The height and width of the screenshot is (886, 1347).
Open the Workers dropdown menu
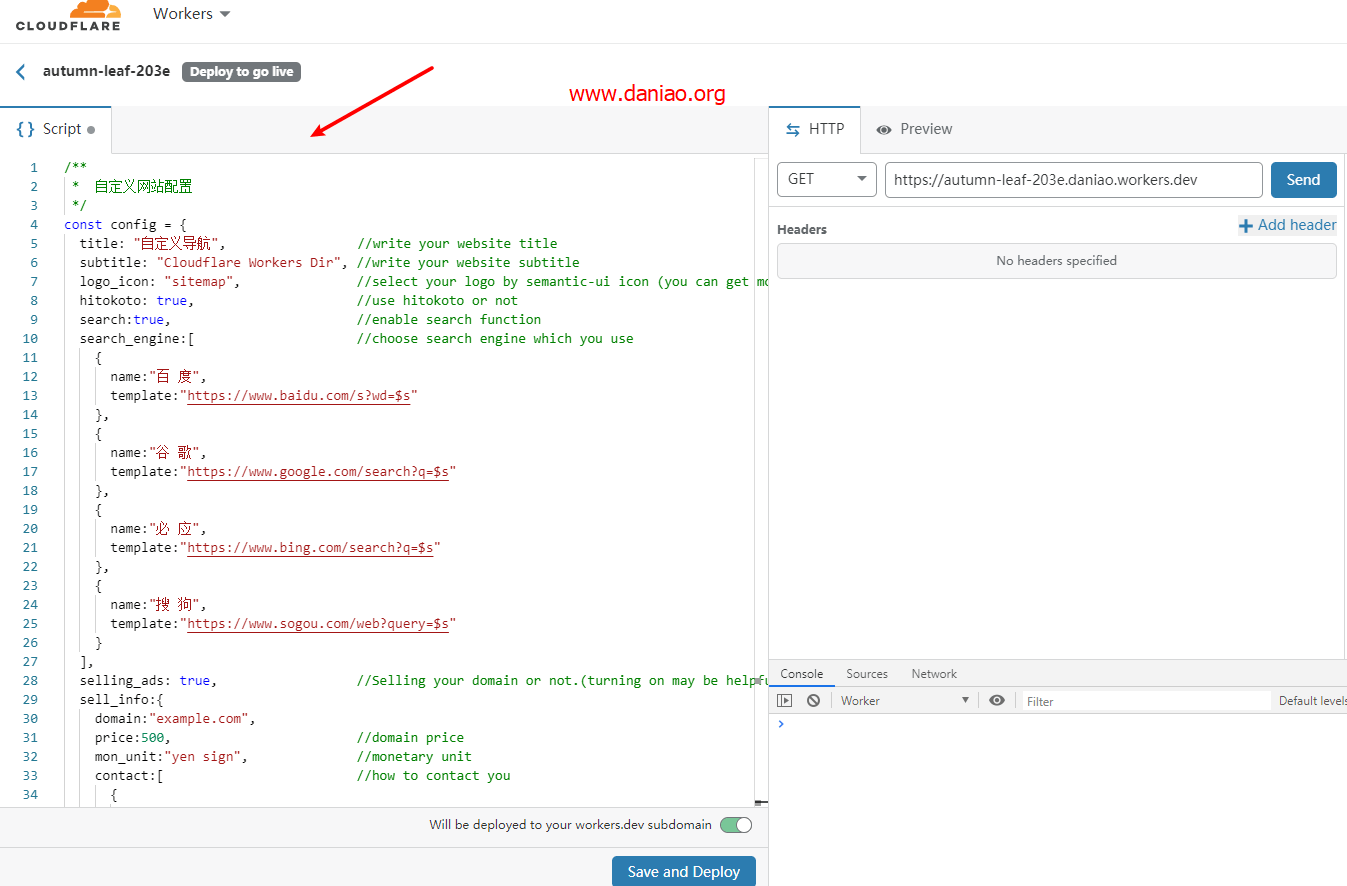[x=191, y=14]
